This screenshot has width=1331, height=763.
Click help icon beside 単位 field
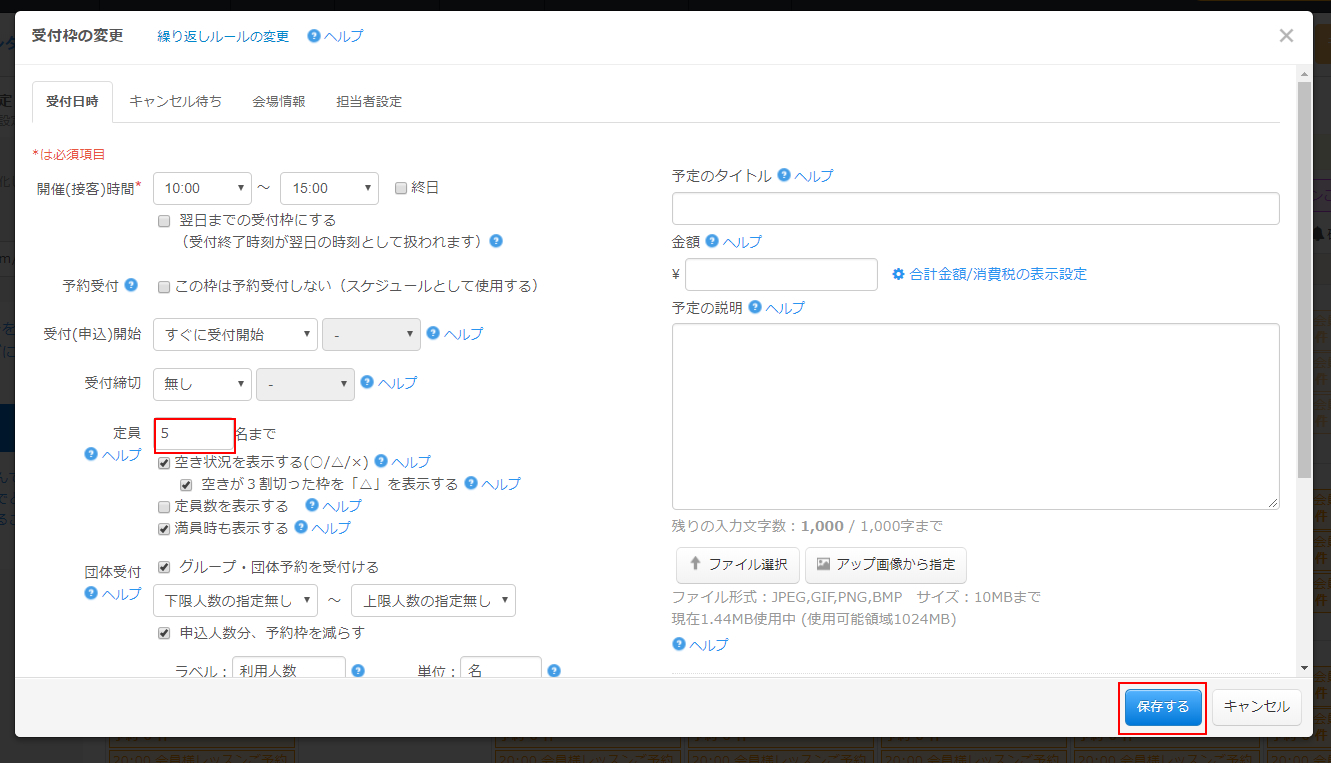click(554, 671)
